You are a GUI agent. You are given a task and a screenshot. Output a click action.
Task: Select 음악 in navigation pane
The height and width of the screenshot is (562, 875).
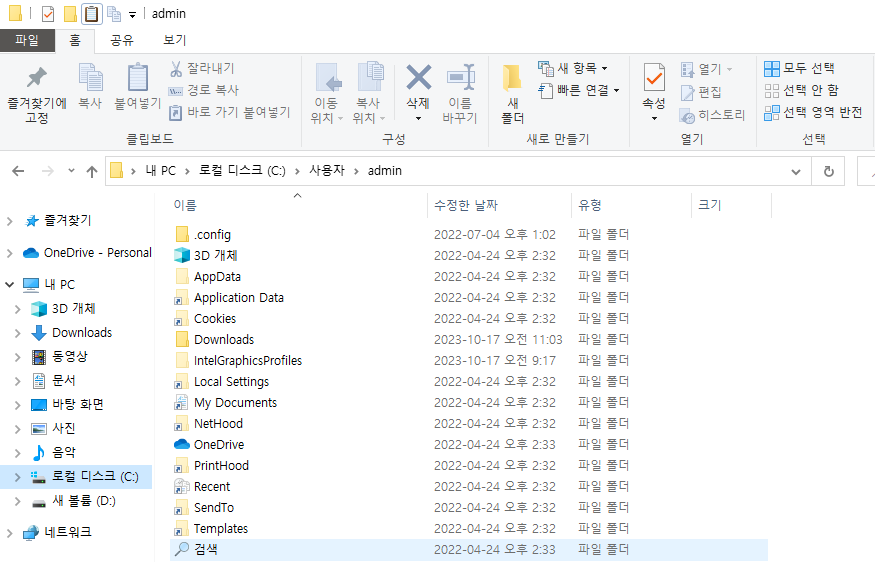pos(63,453)
